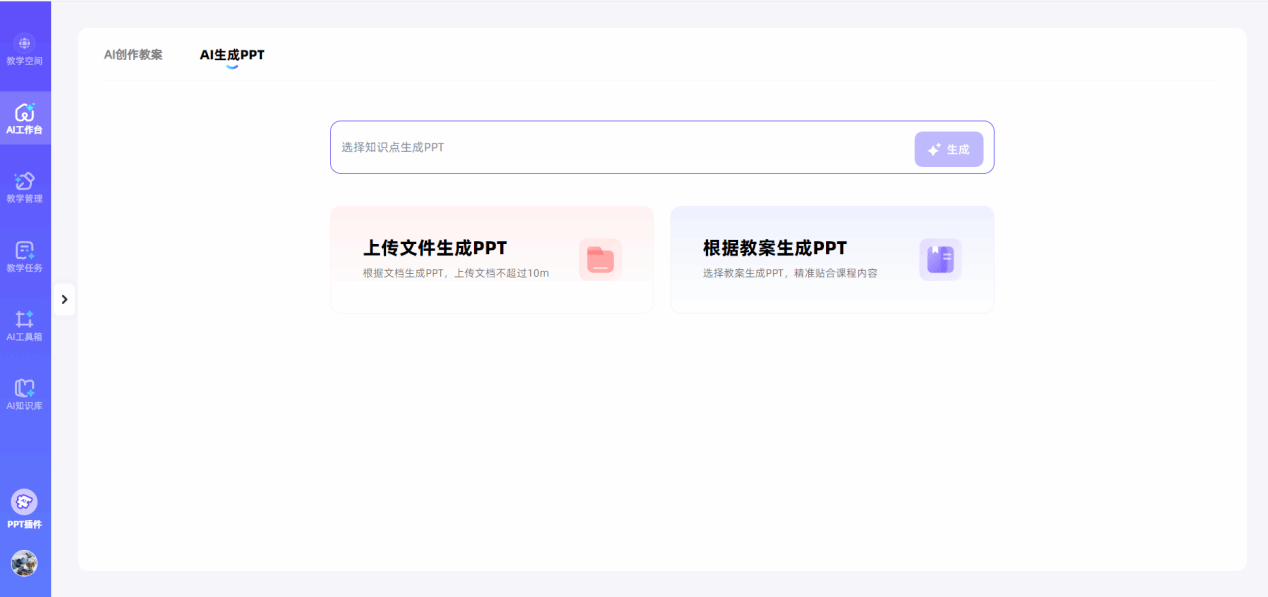The image size is (1268, 597).
Task: Select the AI生成PPT tab
Action: pos(232,55)
